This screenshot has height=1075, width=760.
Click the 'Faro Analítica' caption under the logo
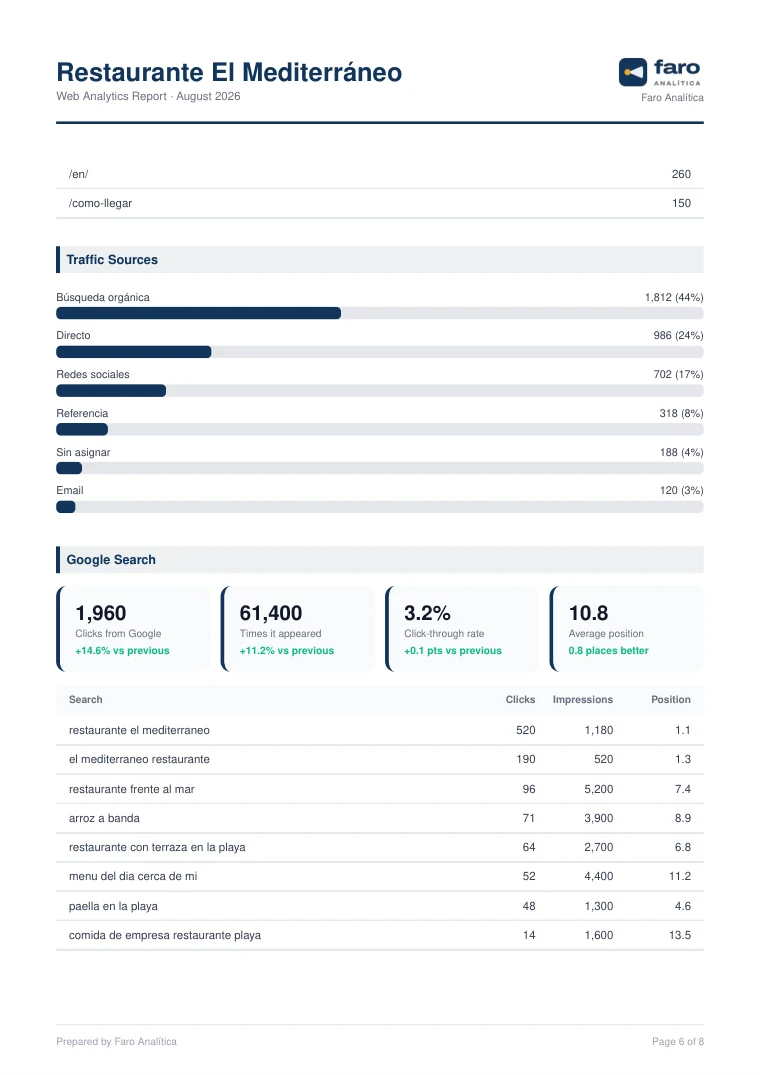tap(672, 97)
